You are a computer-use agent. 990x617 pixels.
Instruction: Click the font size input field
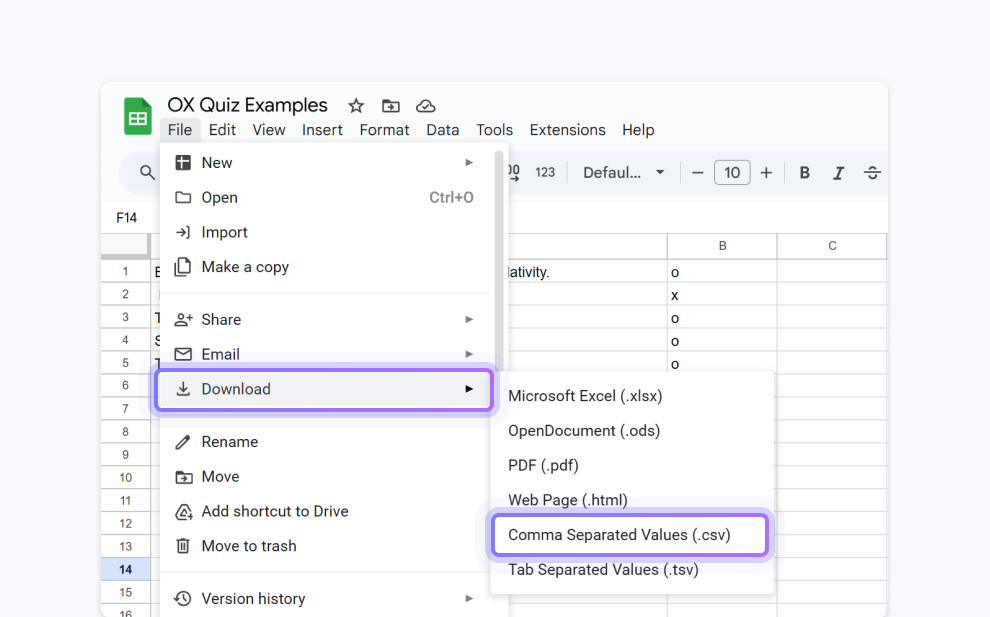732,173
